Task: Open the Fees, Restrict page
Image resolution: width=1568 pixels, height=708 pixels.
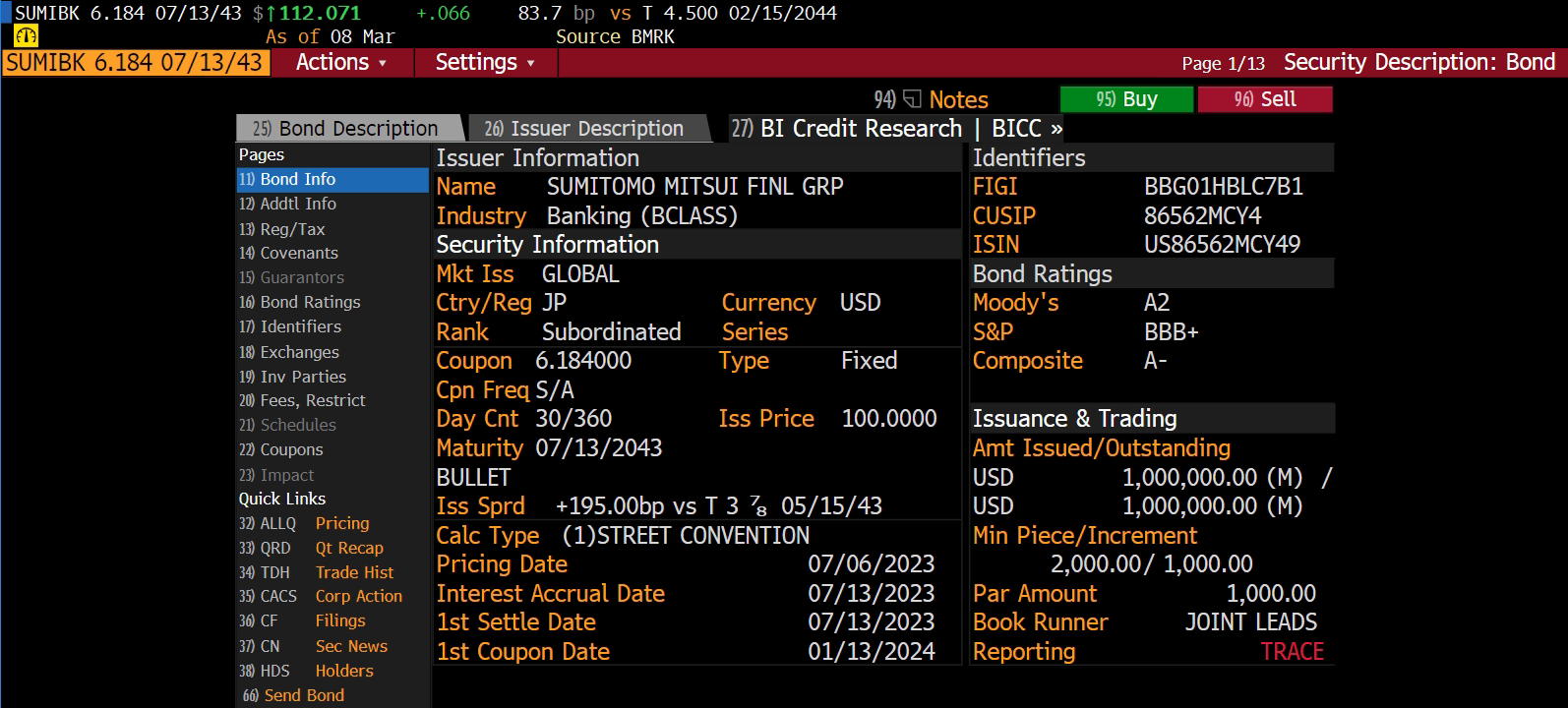Action: (x=332, y=400)
